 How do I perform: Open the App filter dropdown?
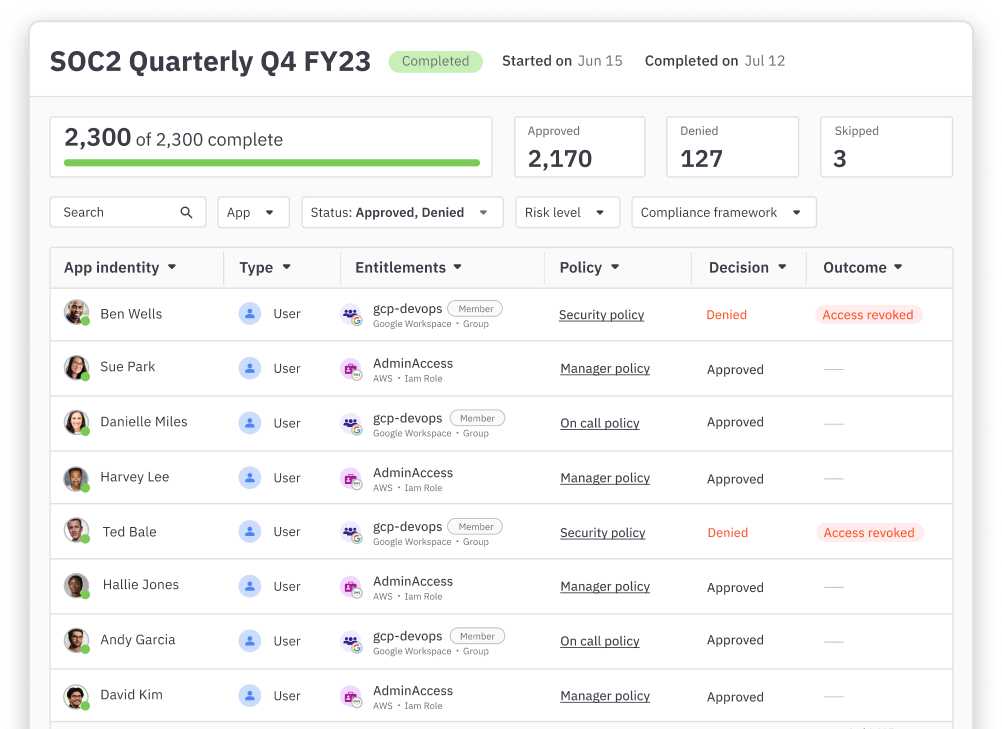tap(253, 212)
